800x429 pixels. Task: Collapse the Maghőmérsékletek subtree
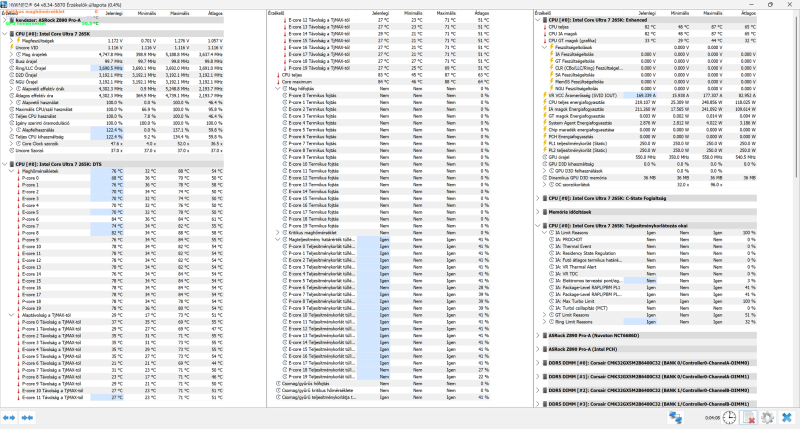click(11, 171)
